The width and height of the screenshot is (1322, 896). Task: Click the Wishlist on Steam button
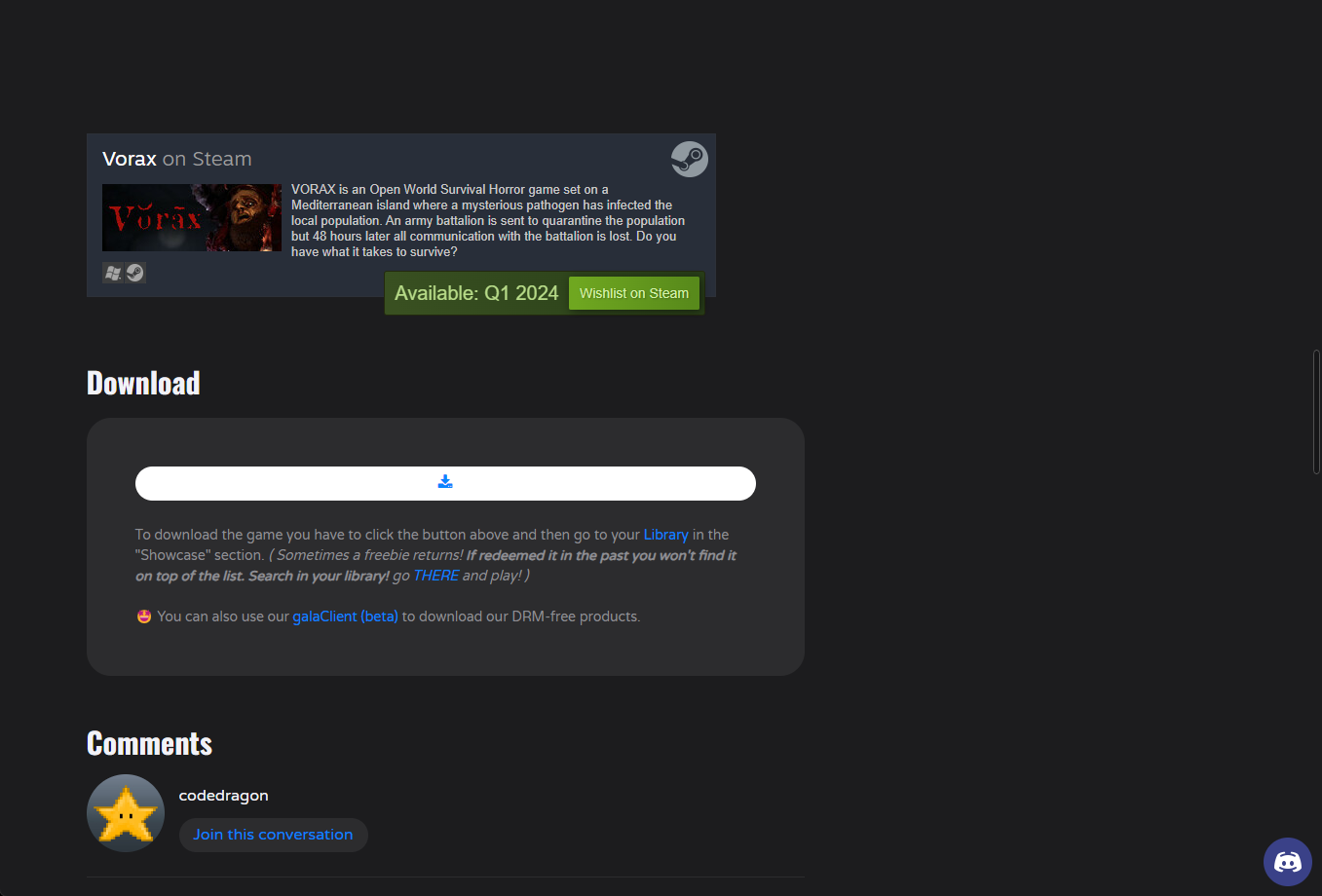point(634,293)
